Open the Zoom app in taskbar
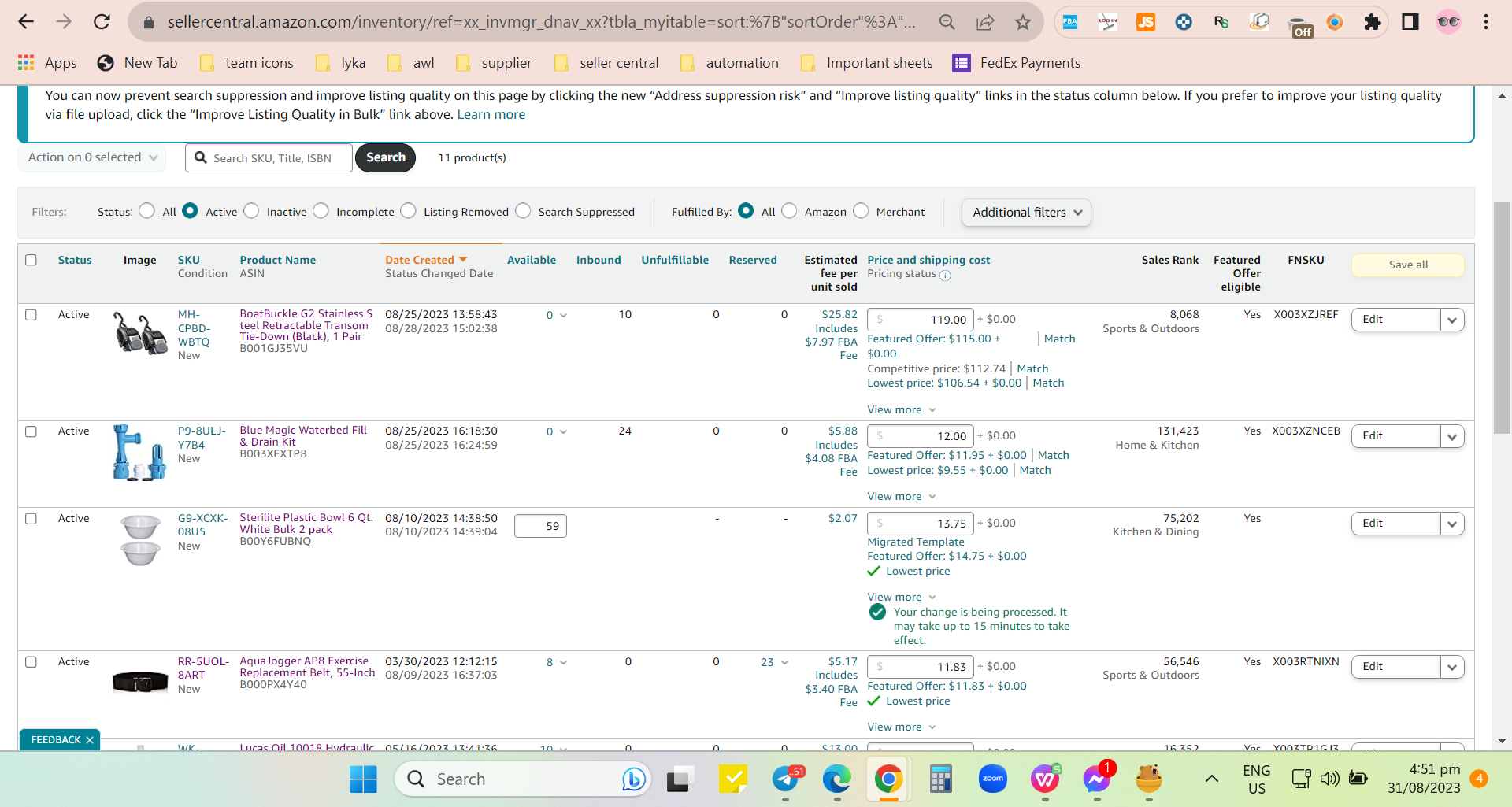This screenshot has width=1512, height=807. tap(993, 779)
